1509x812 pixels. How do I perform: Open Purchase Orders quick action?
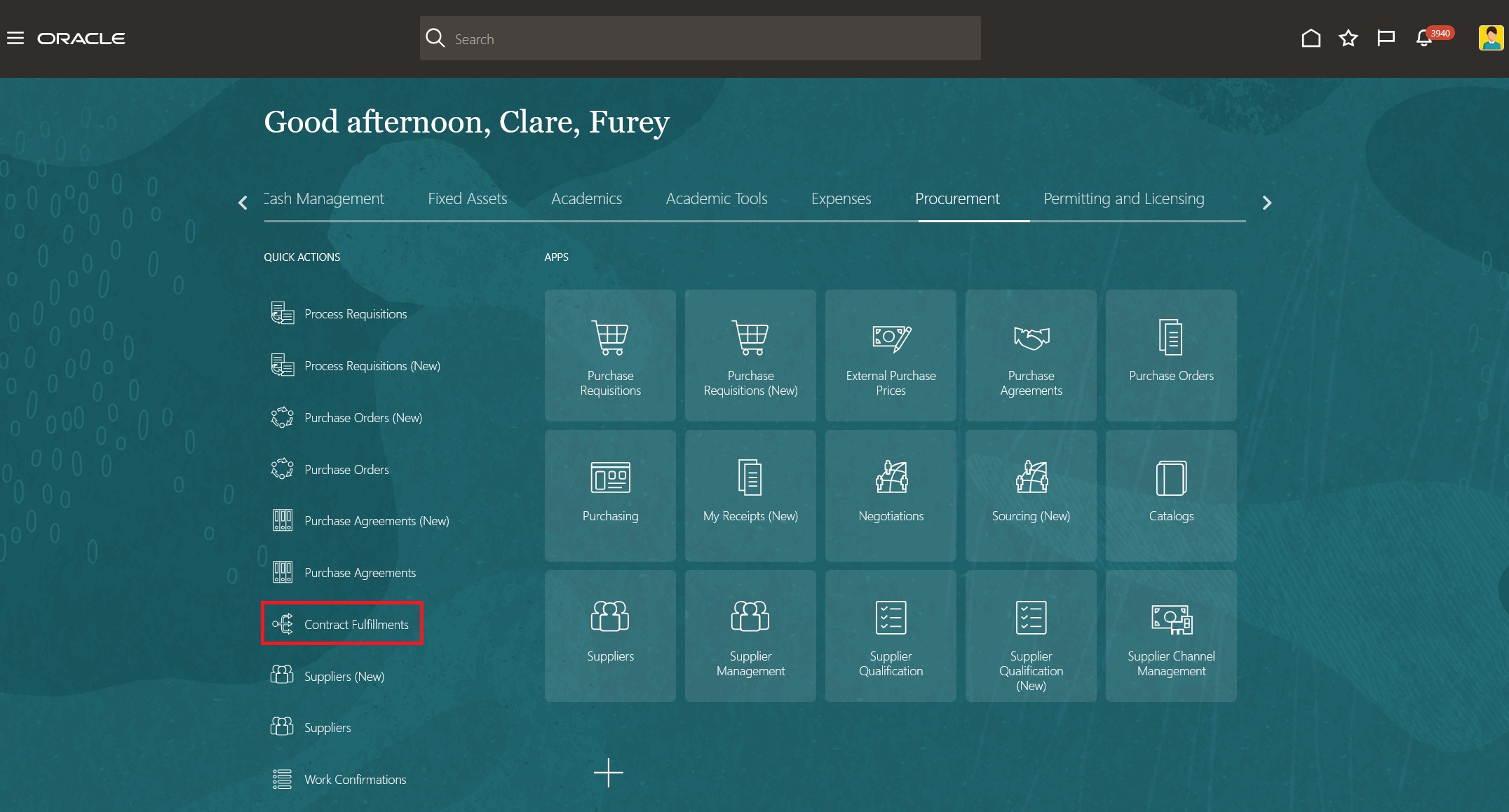pyautogui.click(x=330, y=470)
